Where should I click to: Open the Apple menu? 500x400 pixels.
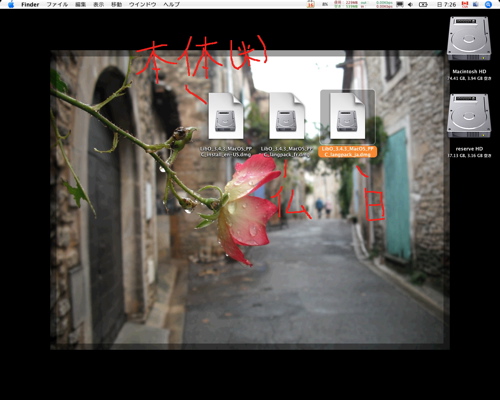click(x=11, y=4)
